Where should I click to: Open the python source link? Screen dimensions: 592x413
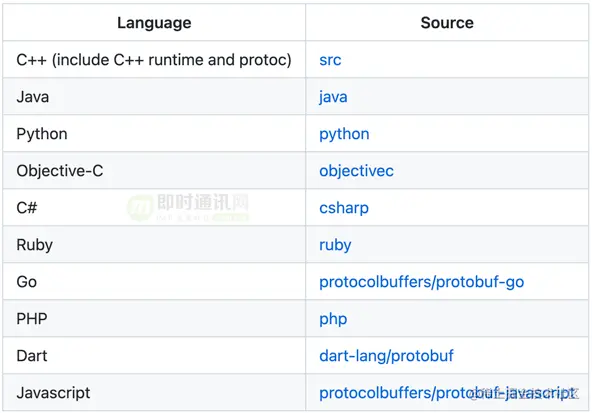pyautogui.click(x=344, y=134)
